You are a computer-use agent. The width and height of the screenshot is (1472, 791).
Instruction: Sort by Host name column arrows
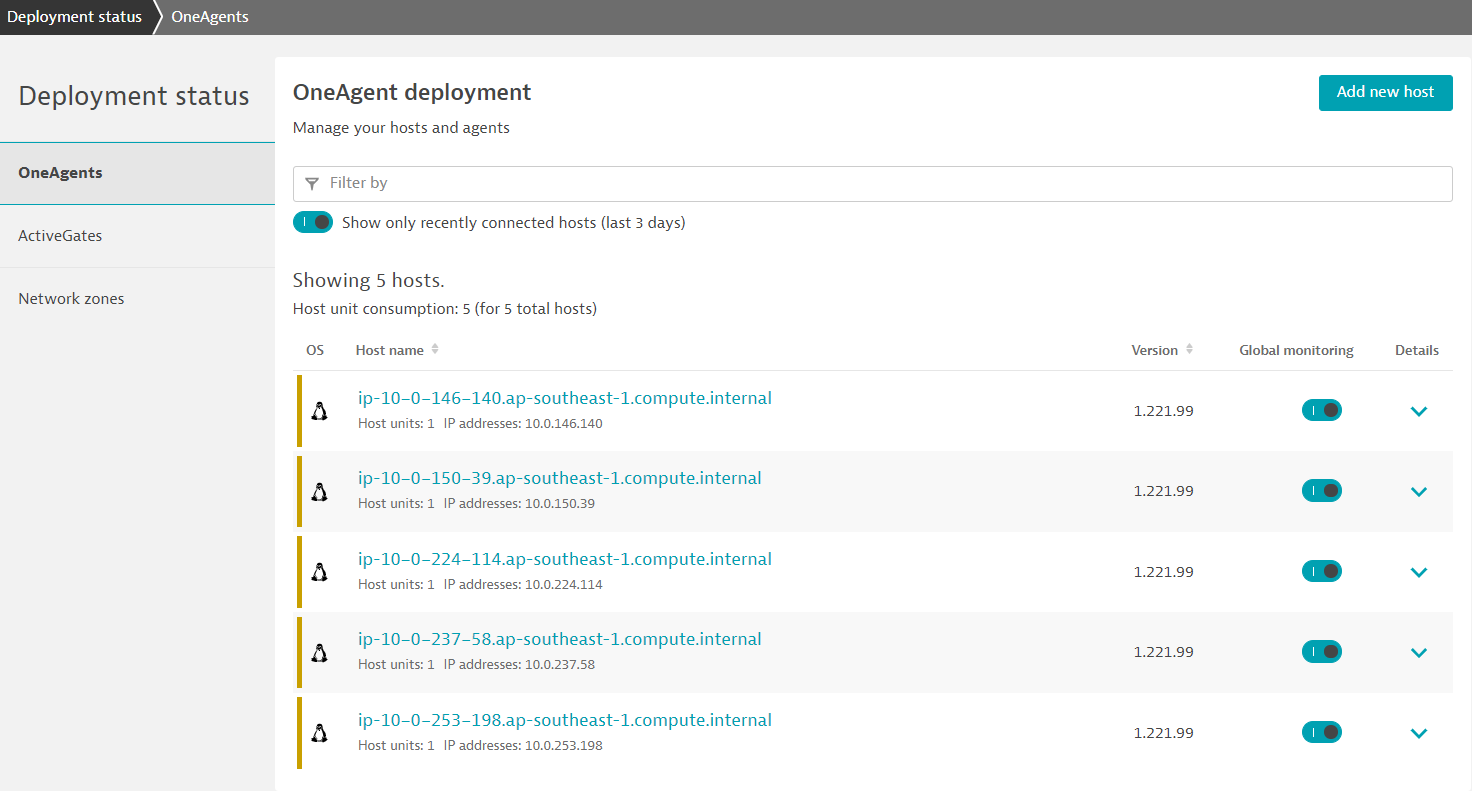tap(435, 350)
